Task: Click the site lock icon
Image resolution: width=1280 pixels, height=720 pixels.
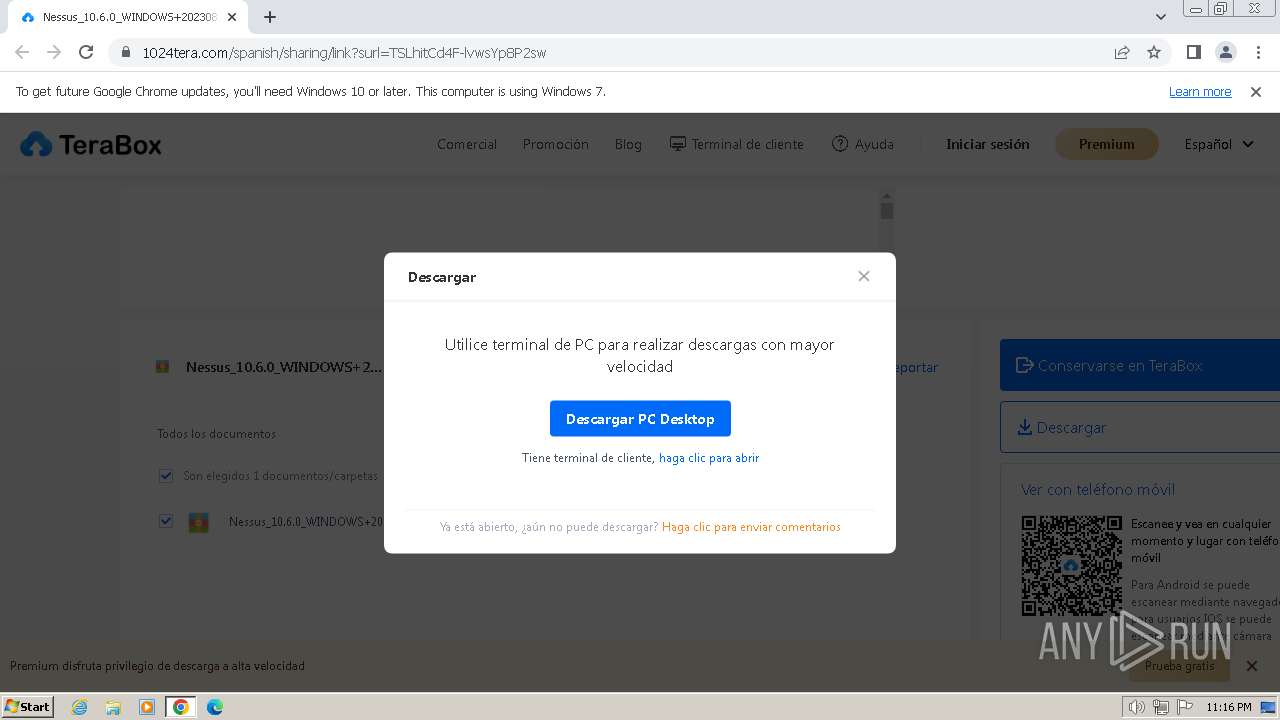Action: (126, 52)
